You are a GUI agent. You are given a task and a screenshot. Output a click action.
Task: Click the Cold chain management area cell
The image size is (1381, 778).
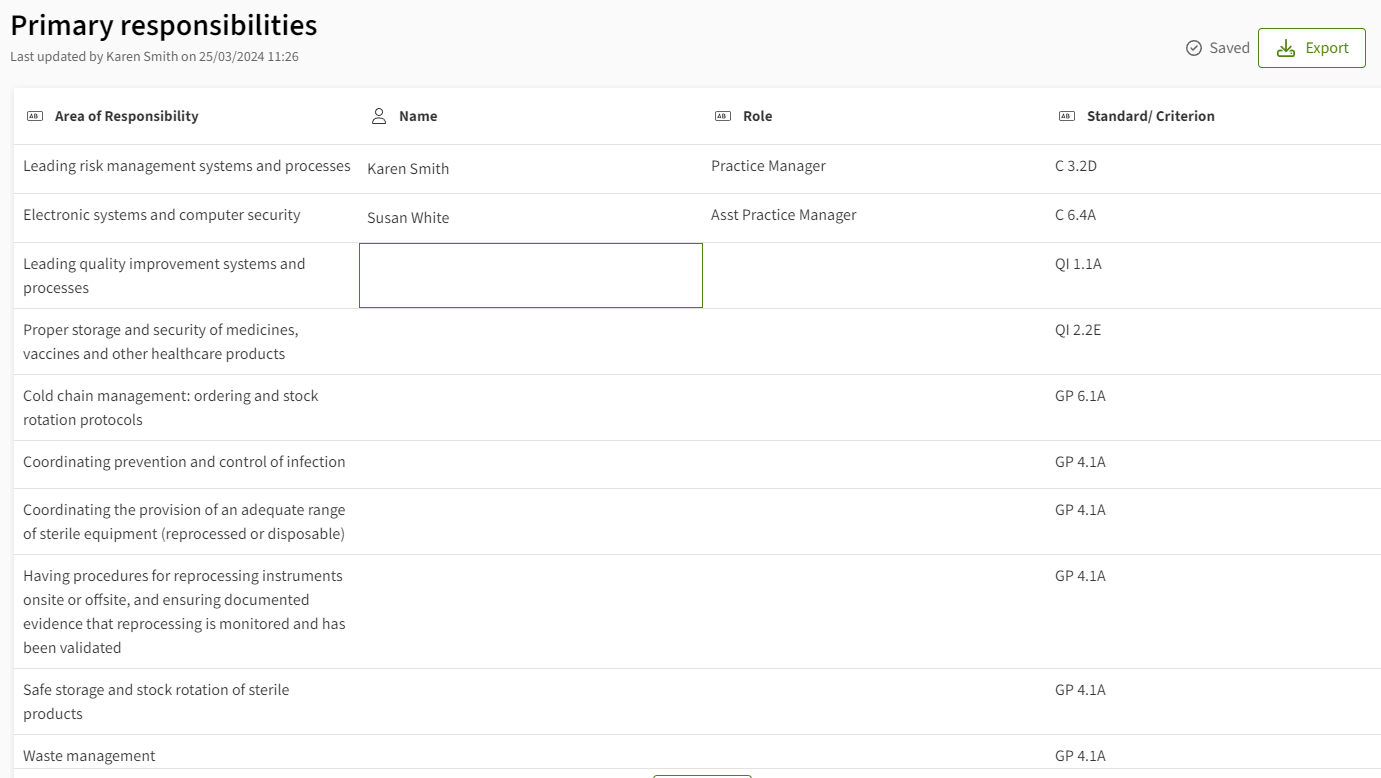coord(171,407)
